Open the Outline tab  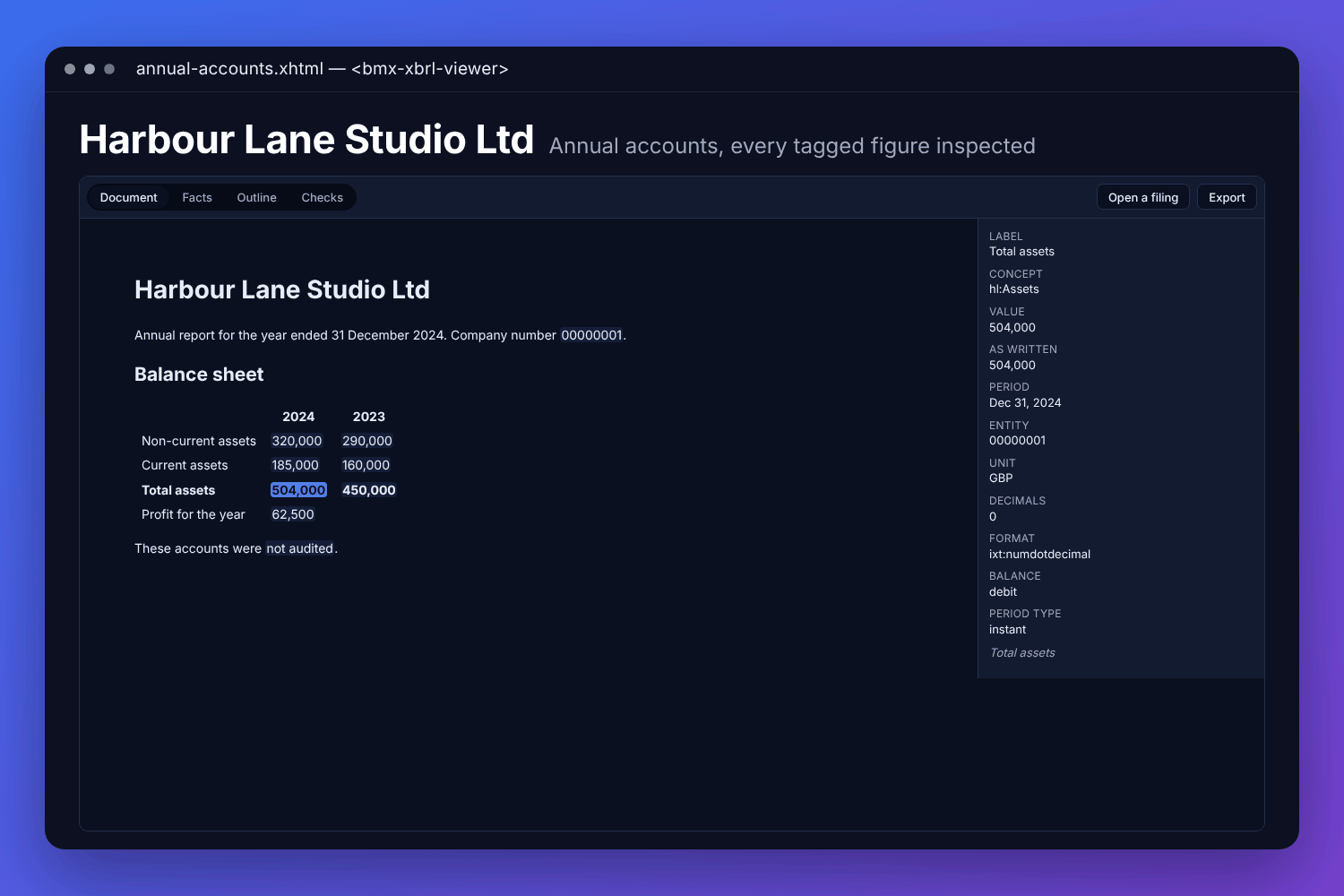pyautogui.click(x=256, y=197)
